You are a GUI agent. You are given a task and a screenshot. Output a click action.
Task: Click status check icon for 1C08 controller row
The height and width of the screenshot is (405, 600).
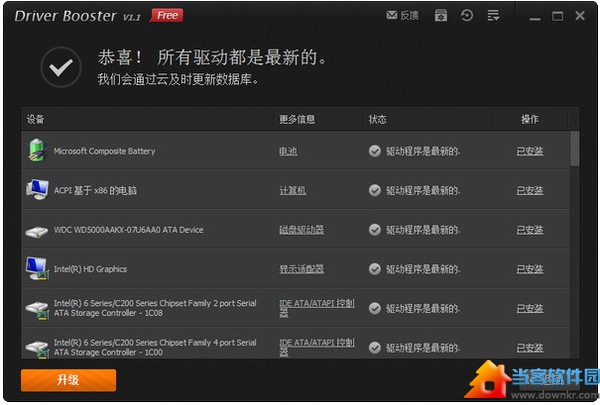click(x=375, y=309)
